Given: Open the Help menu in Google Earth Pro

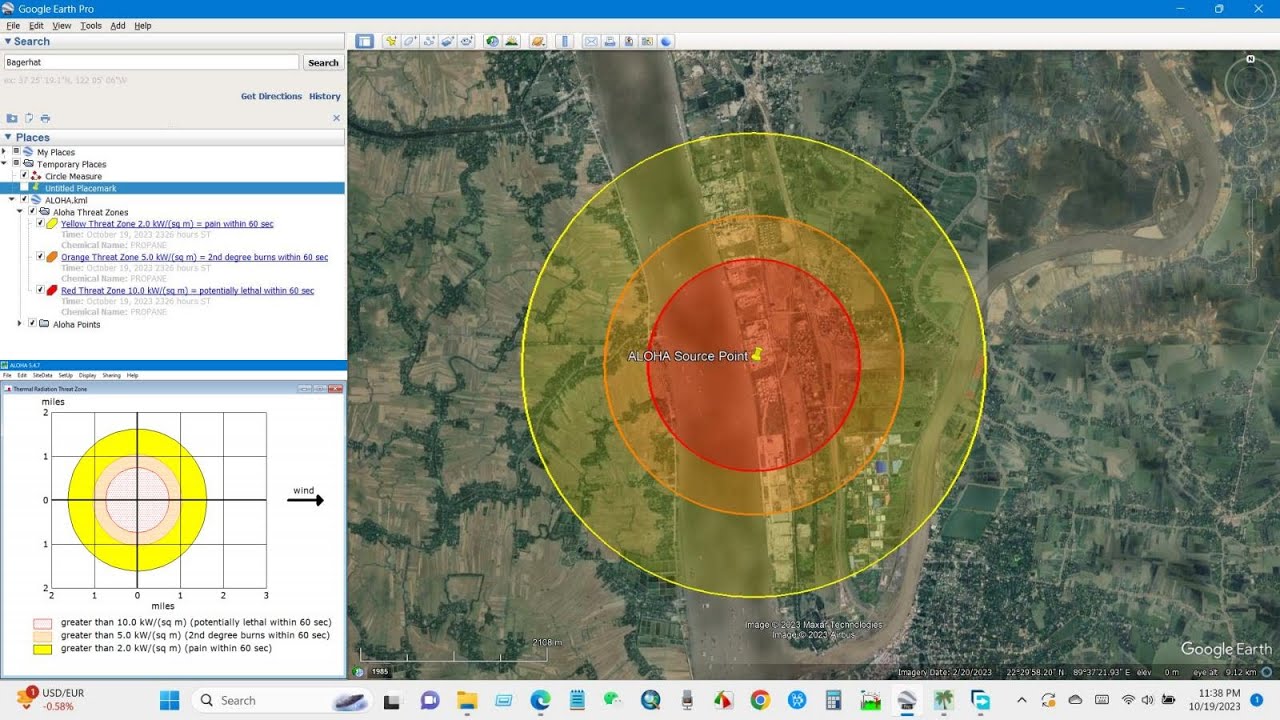Looking at the screenshot, I should tap(143, 25).
